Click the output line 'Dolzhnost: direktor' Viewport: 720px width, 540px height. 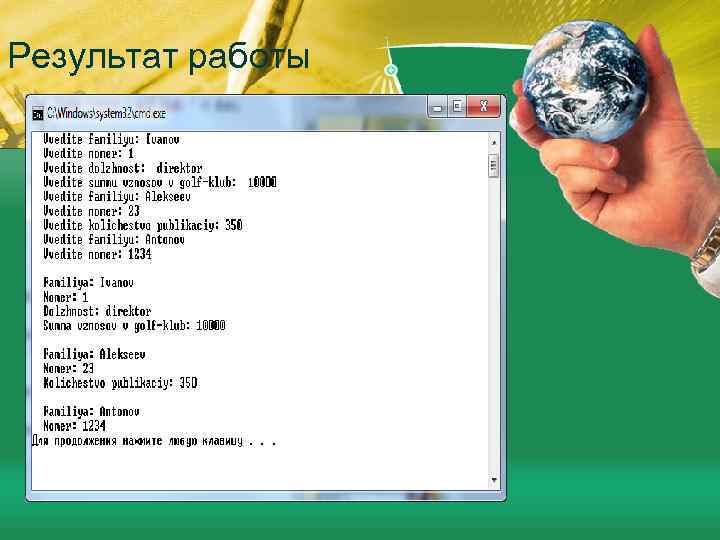pos(97,311)
